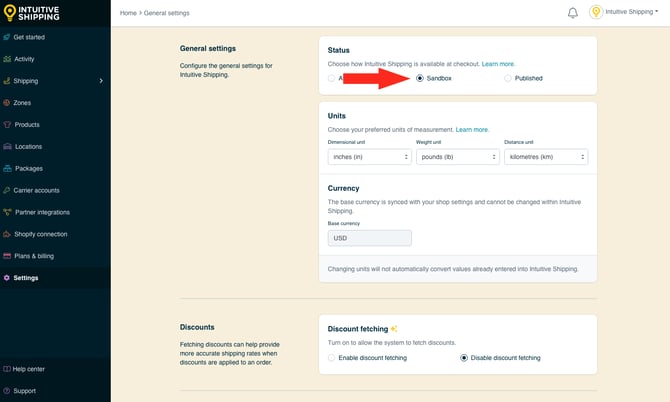Click the Support question icon
The width and height of the screenshot is (670, 402).
pyautogui.click(x=6, y=390)
